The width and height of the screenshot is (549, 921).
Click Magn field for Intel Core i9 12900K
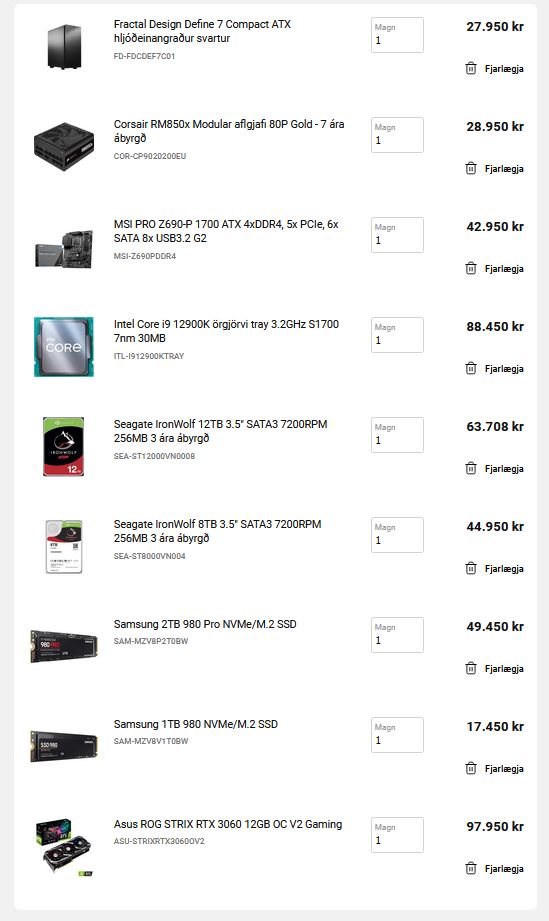pyautogui.click(x=397, y=335)
